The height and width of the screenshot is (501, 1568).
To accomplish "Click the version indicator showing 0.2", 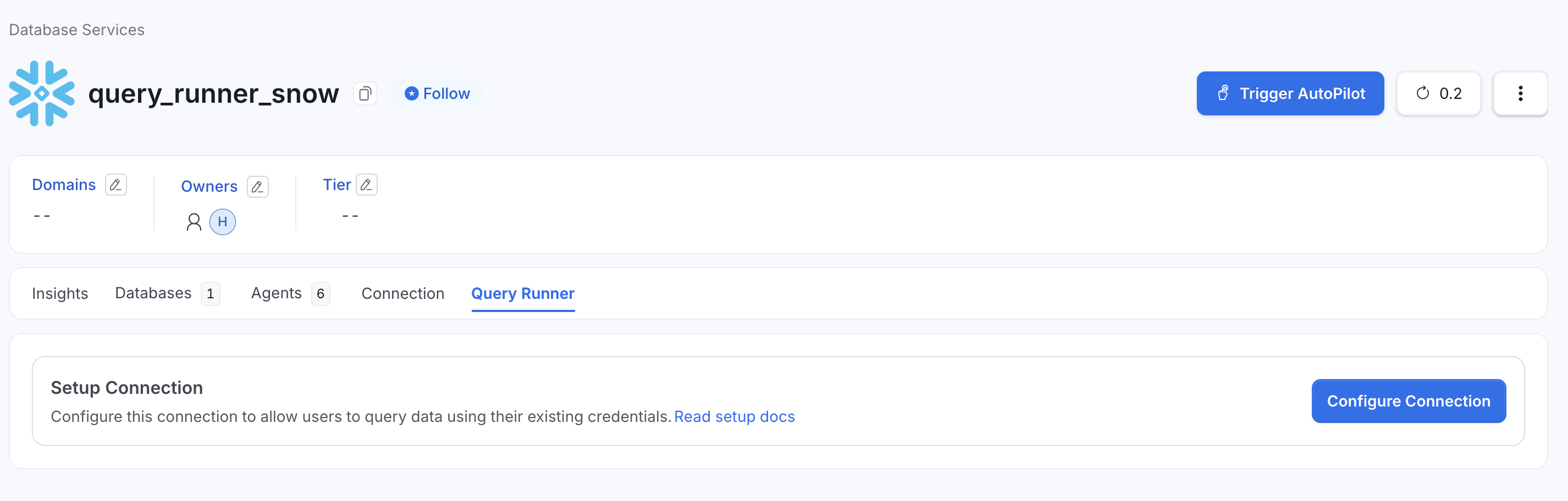I will click(1438, 93).
